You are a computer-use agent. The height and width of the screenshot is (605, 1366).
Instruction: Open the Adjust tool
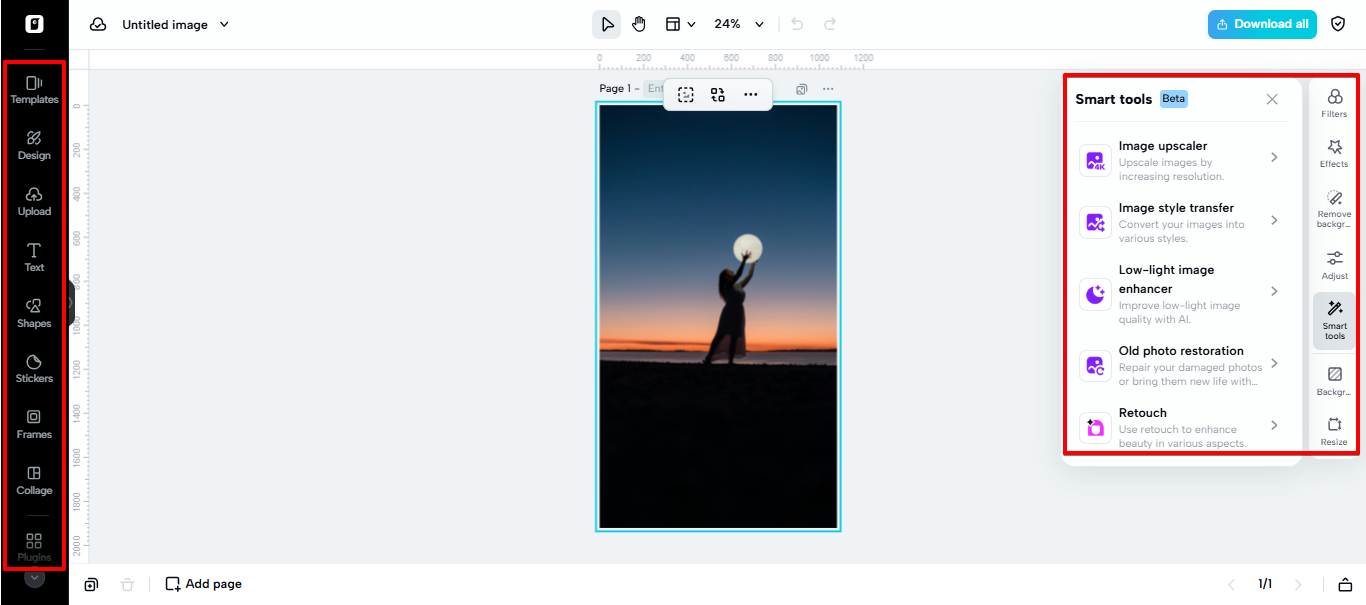coord(1334,265)
